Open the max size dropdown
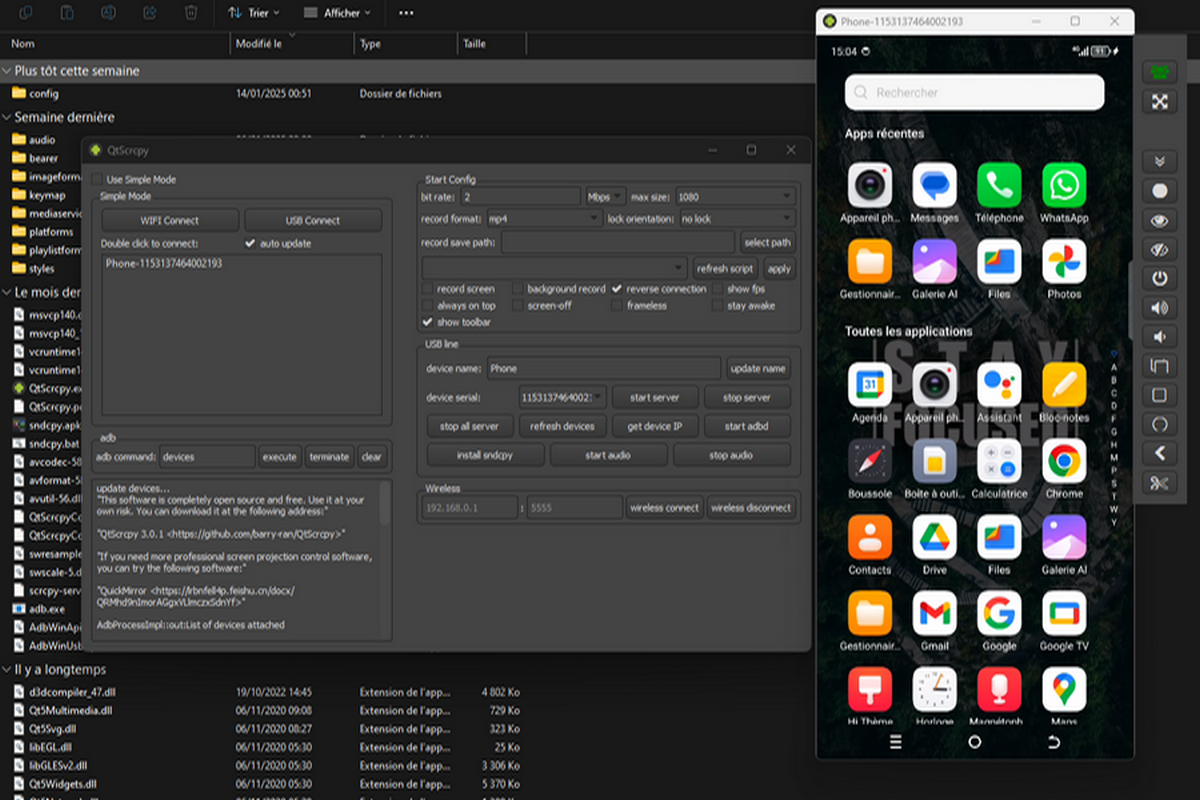The width and height of the screenshot is (1200, 800). click(735, 197)
